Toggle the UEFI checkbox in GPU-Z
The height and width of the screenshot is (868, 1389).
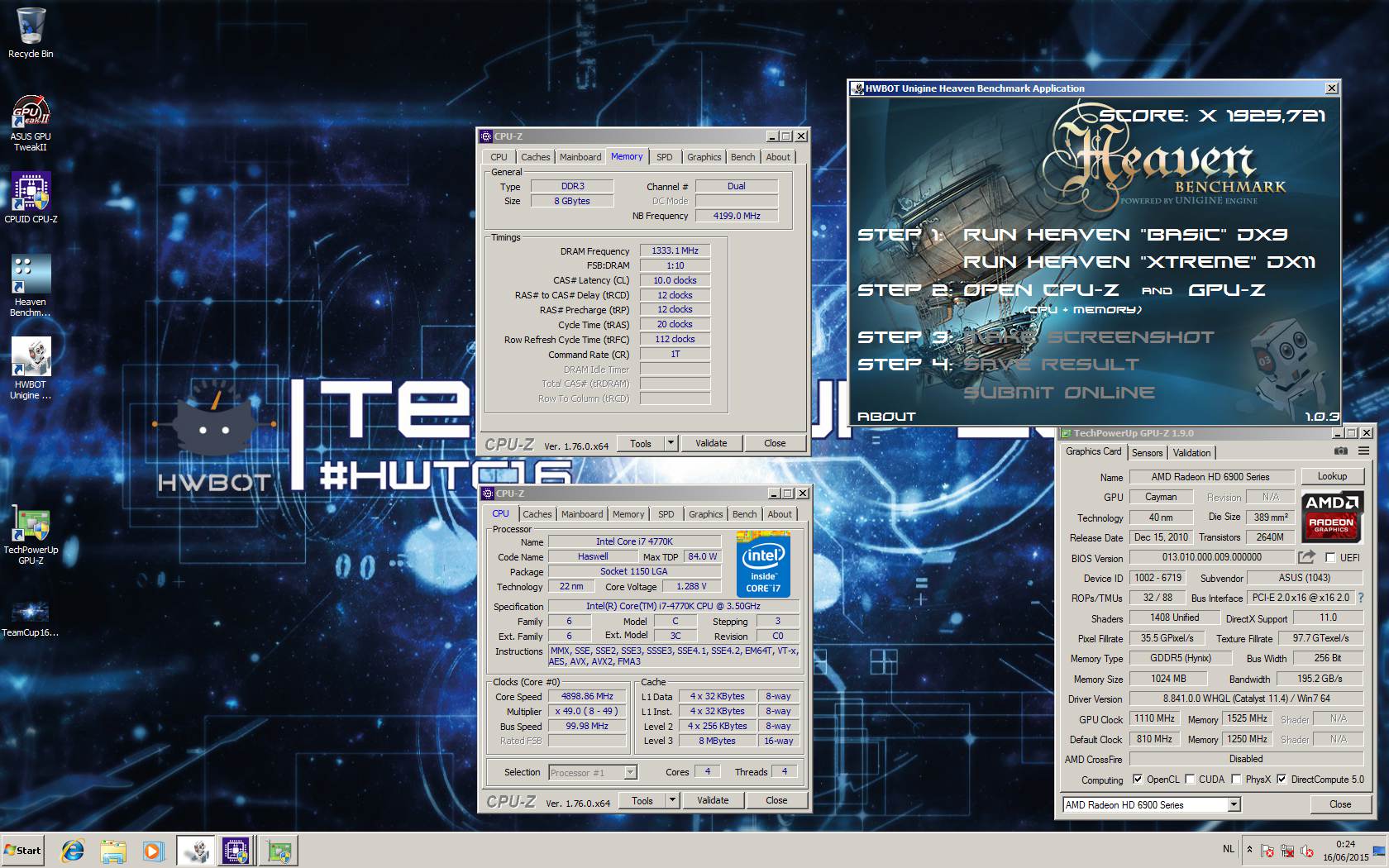(1330, 557)
